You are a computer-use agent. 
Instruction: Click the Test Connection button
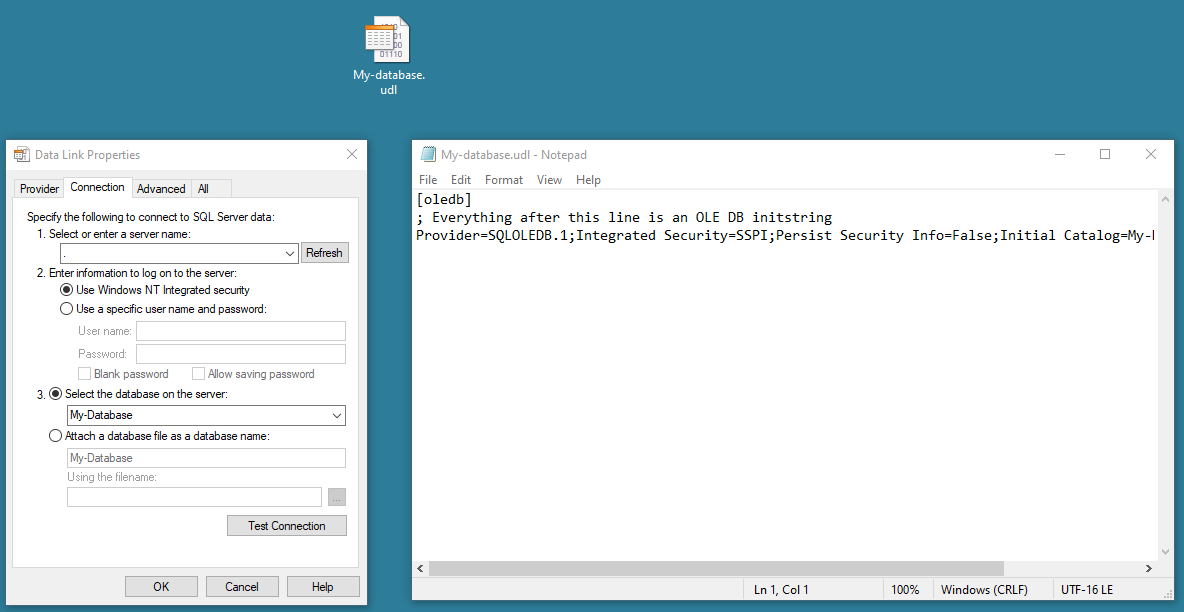coord(286,525)
